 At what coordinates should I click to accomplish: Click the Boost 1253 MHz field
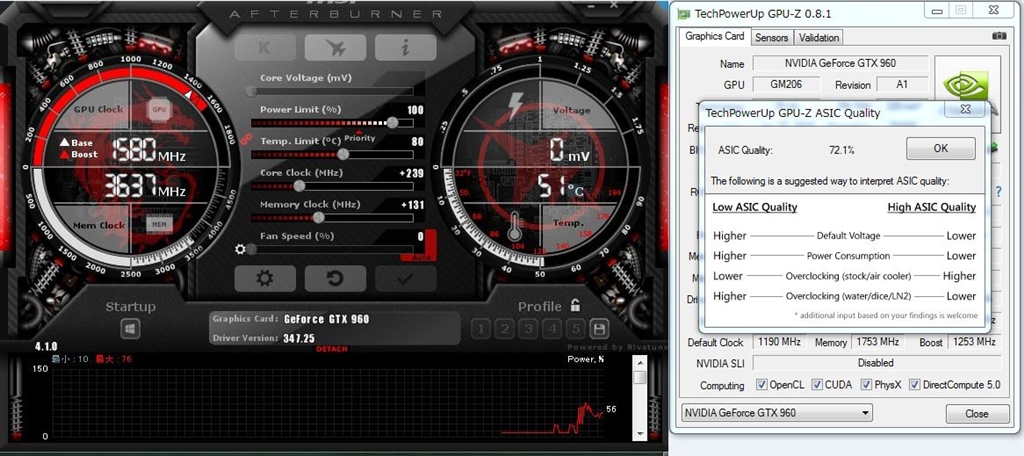[x=974, y=342]
